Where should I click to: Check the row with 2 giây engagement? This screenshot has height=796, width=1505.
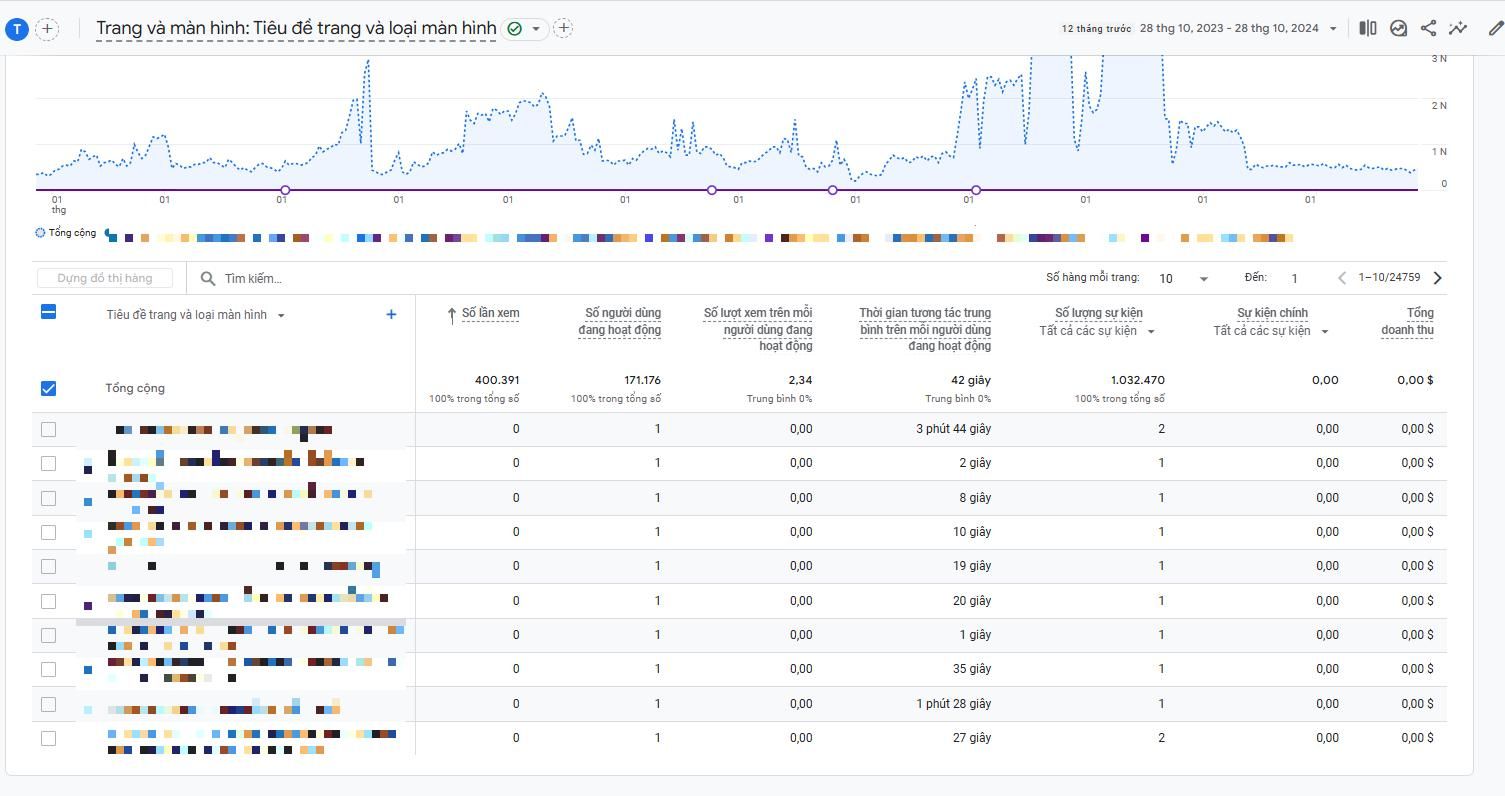48,463
